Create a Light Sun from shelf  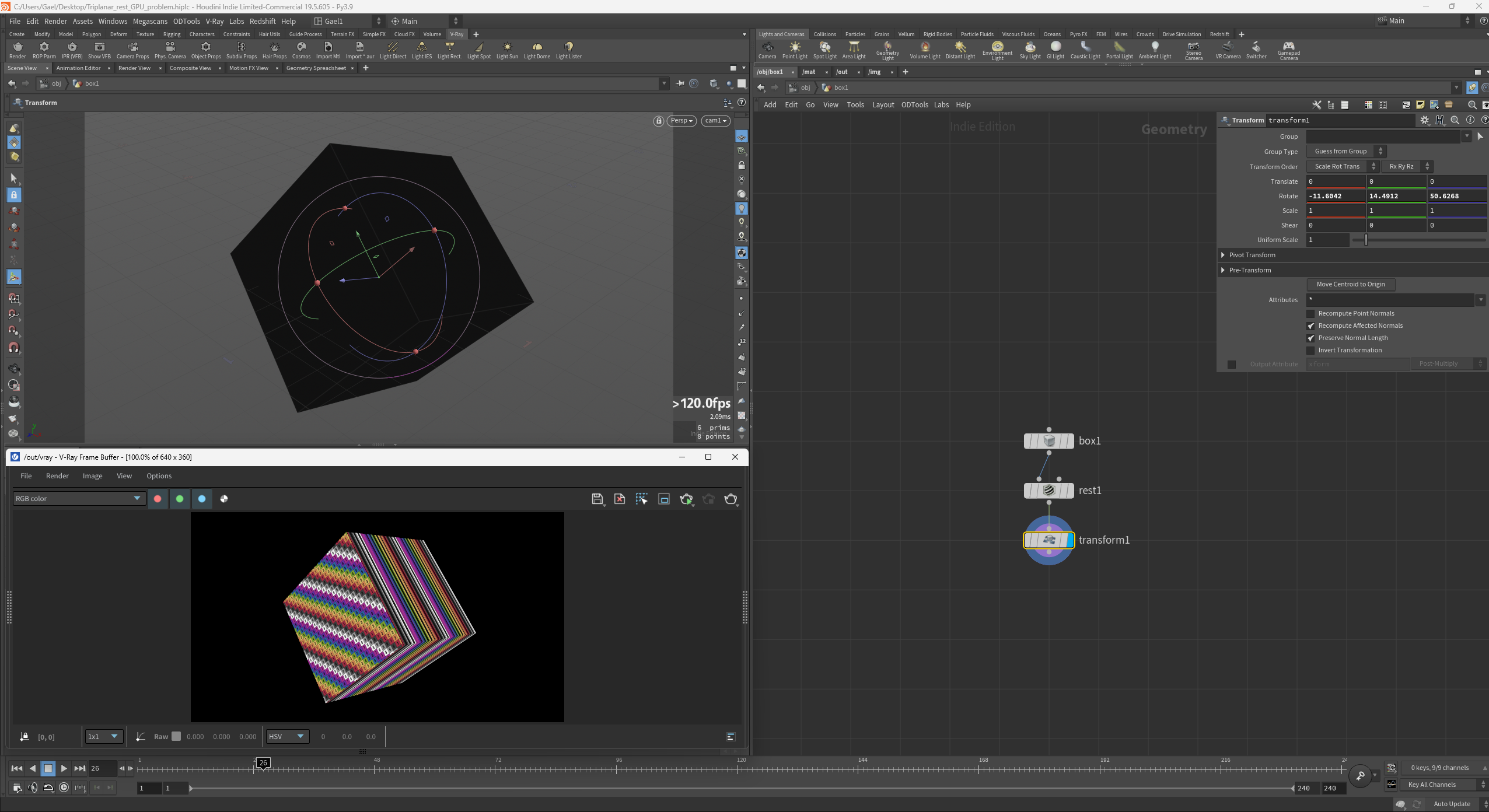pyautogui.click(x=507, y=50)
